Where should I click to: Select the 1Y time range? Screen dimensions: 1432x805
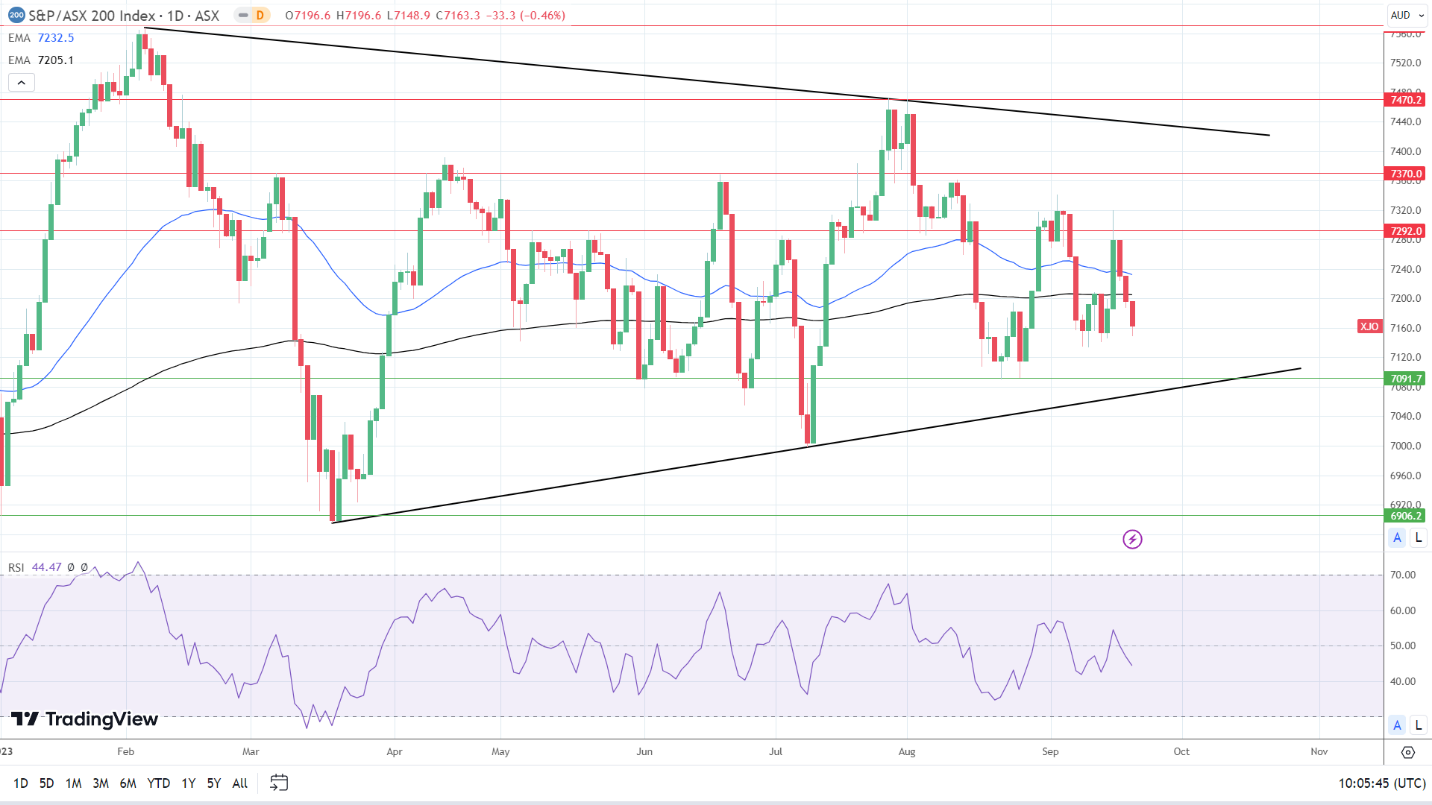click(188, 783)
